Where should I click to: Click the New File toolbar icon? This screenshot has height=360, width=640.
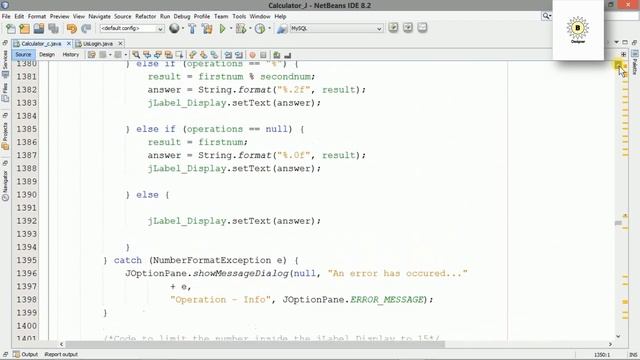(x=11, y=29)
